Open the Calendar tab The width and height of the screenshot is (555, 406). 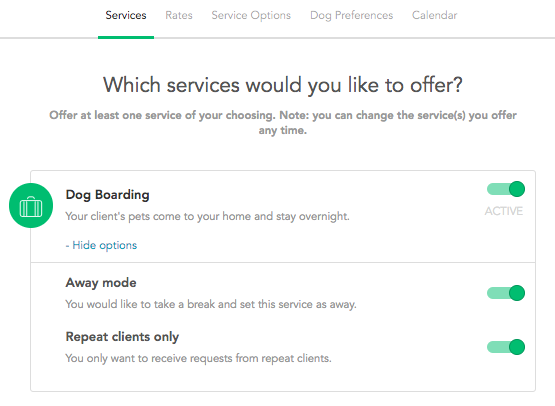tap(434, 15)
